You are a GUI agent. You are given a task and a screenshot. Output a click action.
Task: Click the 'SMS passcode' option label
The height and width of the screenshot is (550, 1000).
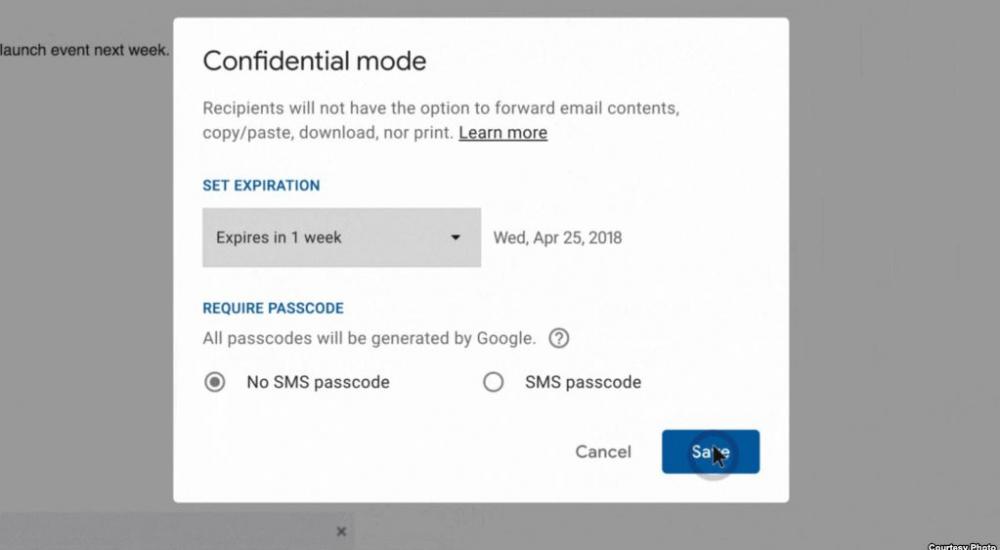583,382
